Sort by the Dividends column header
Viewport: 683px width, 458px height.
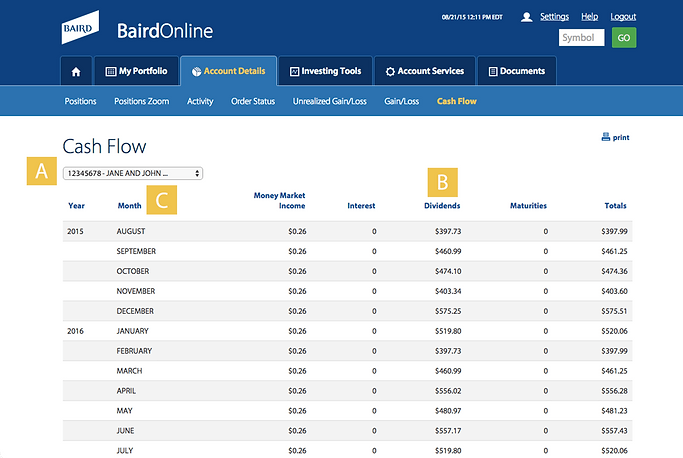click(442, 206)
